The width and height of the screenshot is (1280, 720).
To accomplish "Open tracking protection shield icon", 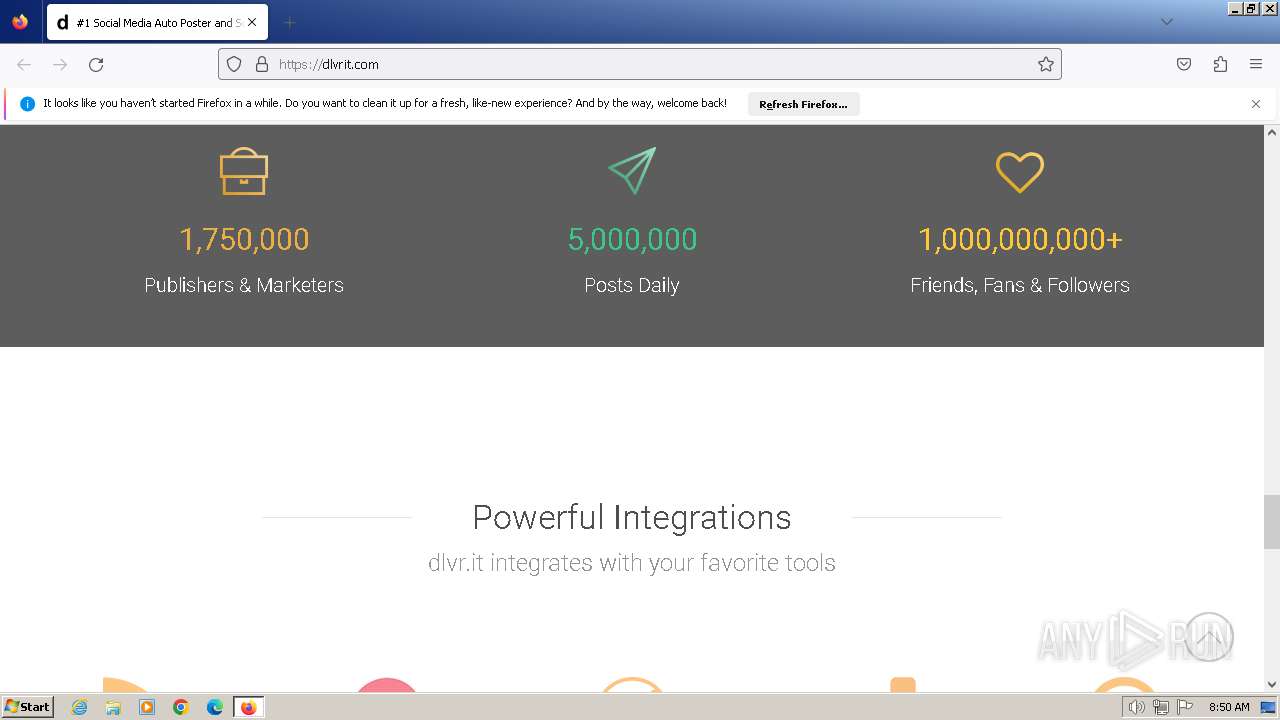I will [234, 64].
